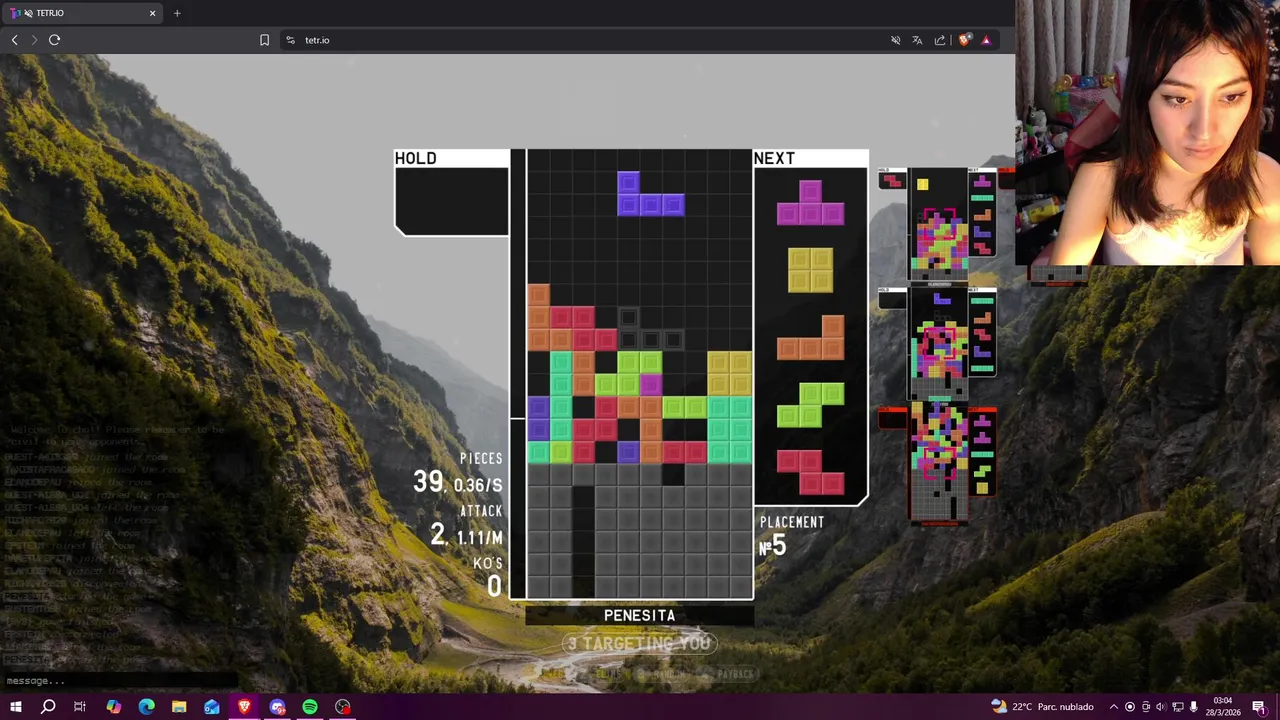The image size is (1280, 720).
Task: Expand hidden system tray icons
Action: (x=1113, y=707)
